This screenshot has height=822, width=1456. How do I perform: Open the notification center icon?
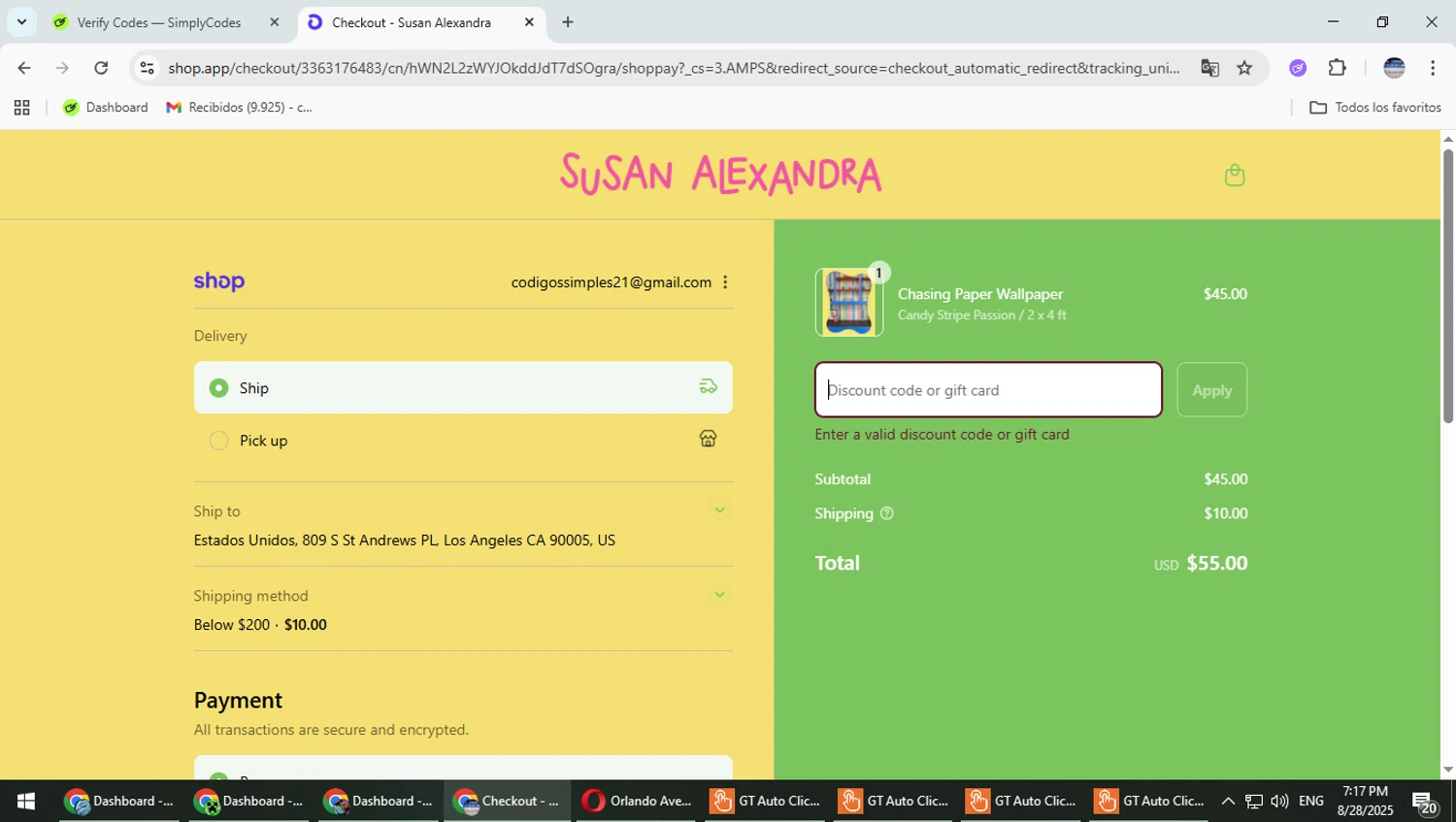[x=1425, y=803]
